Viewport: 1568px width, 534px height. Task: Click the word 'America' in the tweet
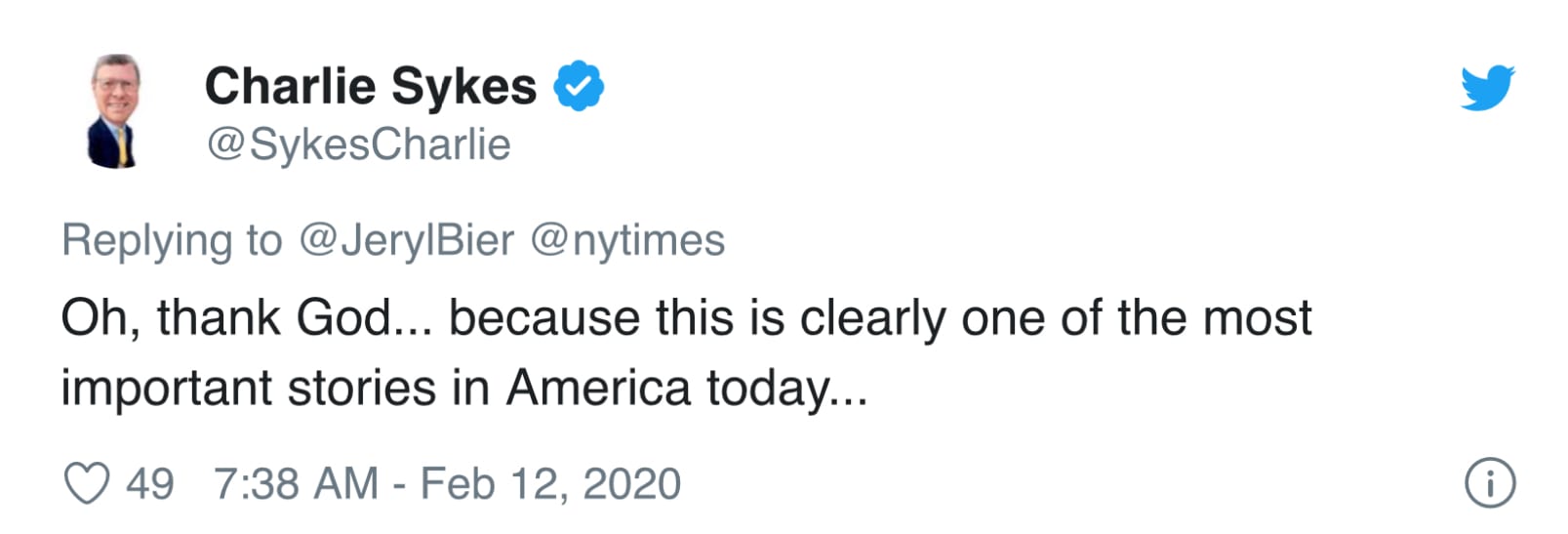pos(598,389)
